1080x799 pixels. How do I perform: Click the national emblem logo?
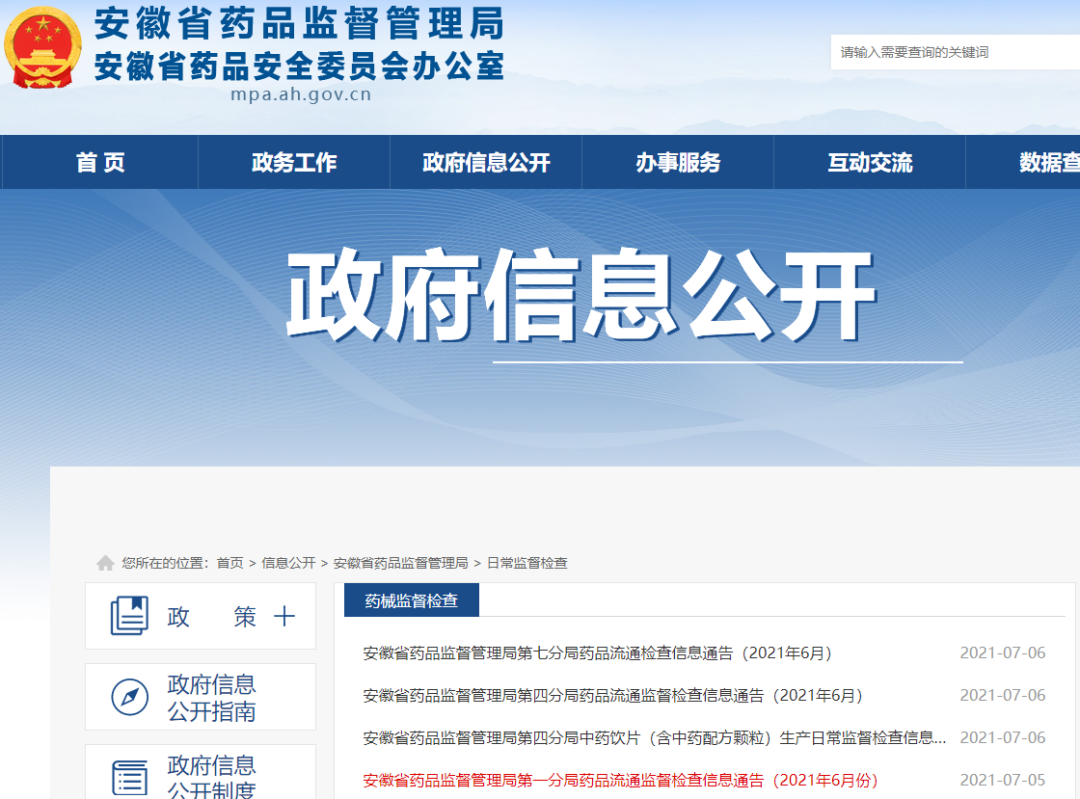43,47
